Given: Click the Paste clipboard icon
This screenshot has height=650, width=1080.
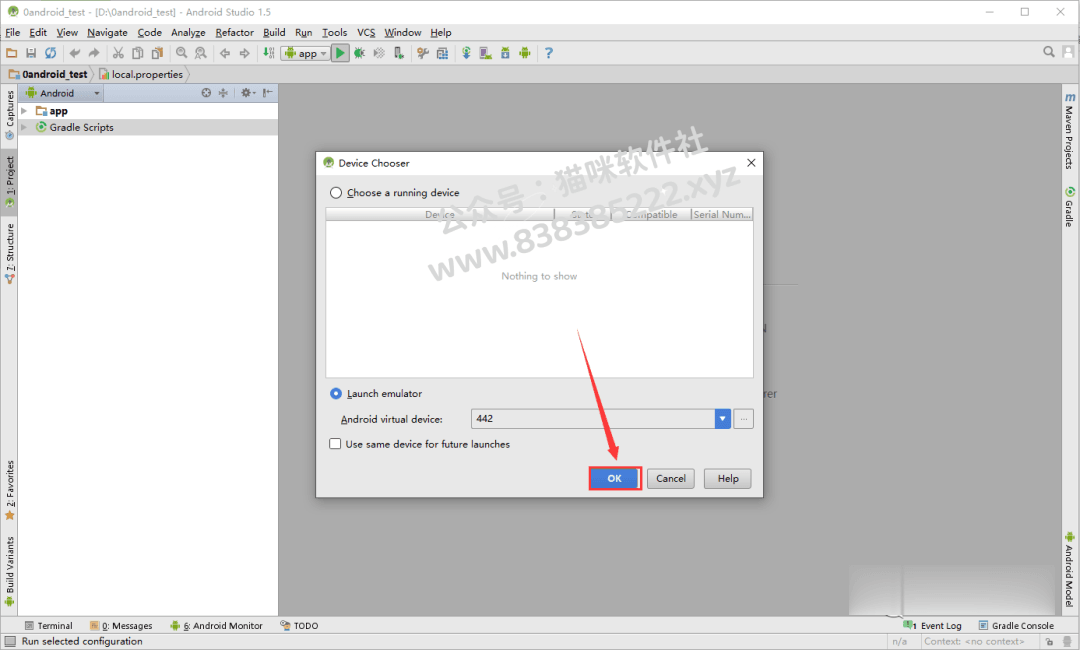Looking at the screenshot, I should point(158,53).
